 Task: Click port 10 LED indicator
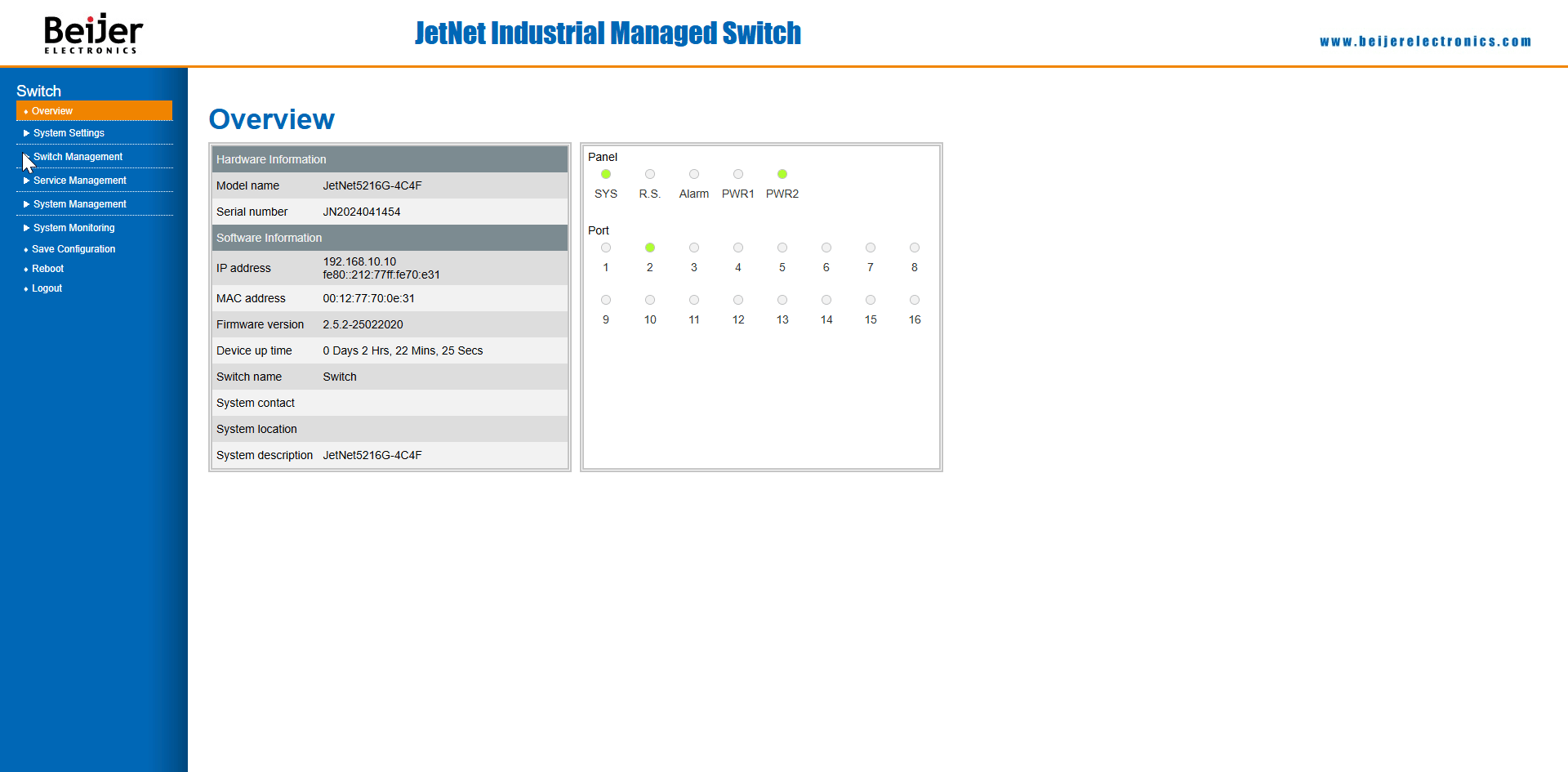click(x=650, y=300)
